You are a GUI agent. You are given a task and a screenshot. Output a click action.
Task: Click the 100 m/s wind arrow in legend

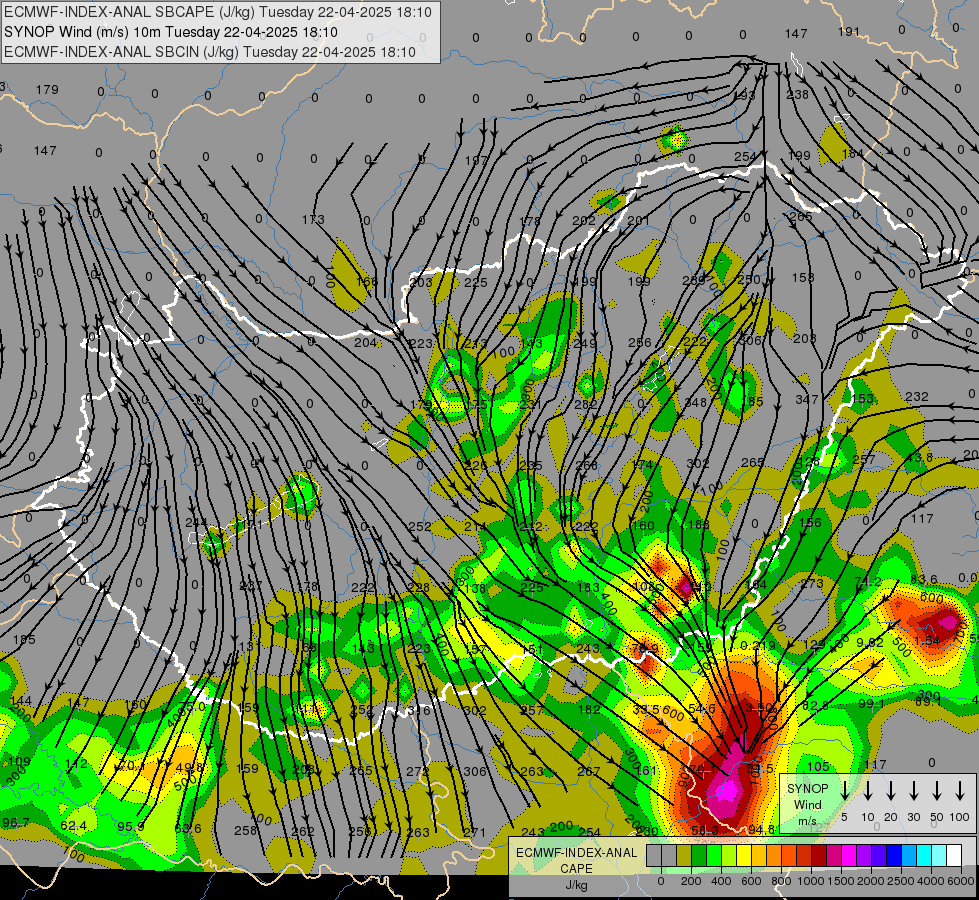[960, 790]
